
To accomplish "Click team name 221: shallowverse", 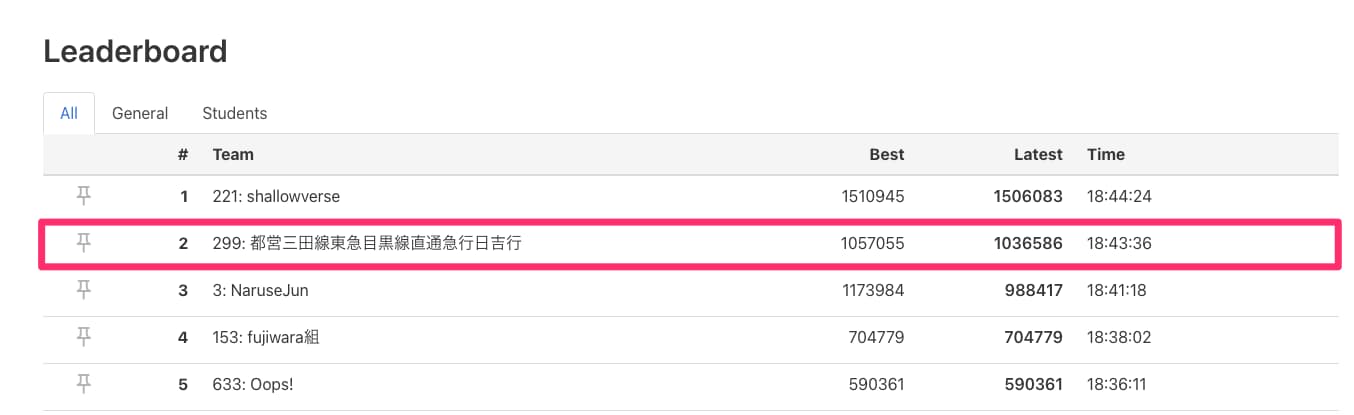I will (276, 197).
